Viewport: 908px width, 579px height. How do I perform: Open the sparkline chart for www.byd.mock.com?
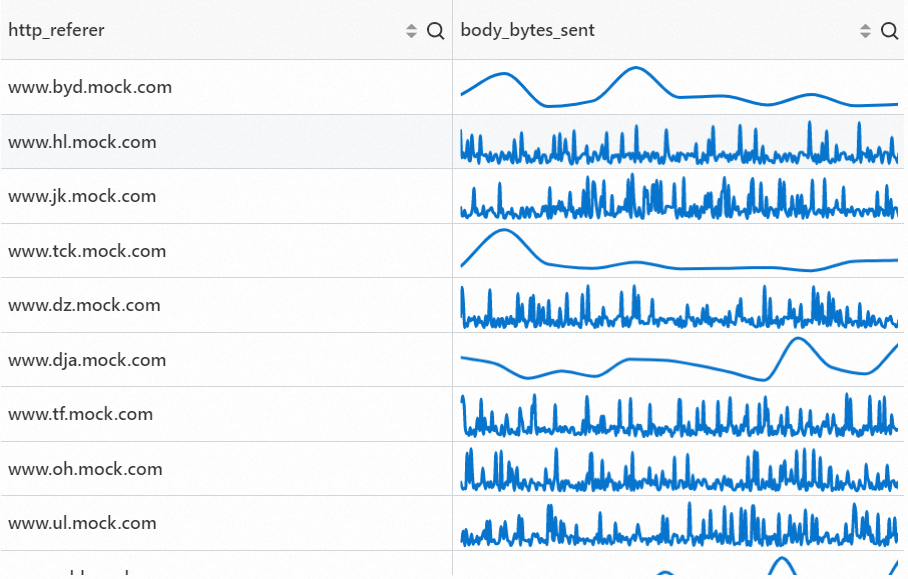(679, 87)
